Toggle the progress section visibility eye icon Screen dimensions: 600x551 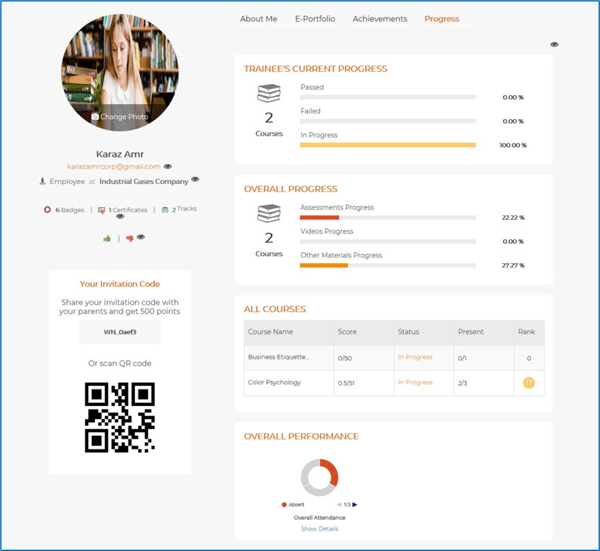(x=554, y=44)
